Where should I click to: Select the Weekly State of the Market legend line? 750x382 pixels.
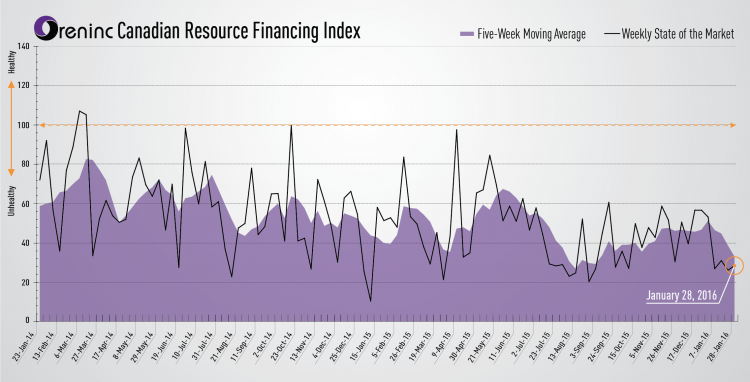pyautogui.click(x=612, y=34)
